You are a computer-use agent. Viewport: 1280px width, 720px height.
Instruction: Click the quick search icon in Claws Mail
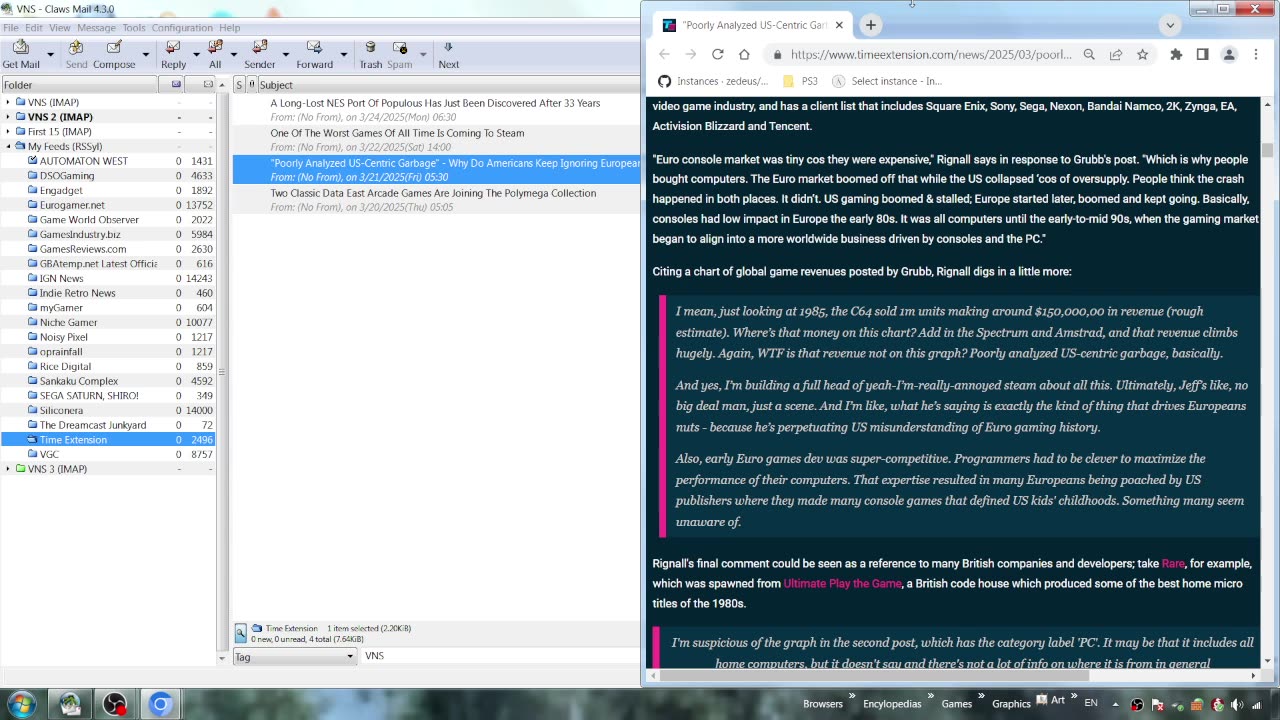click(240, 633)
